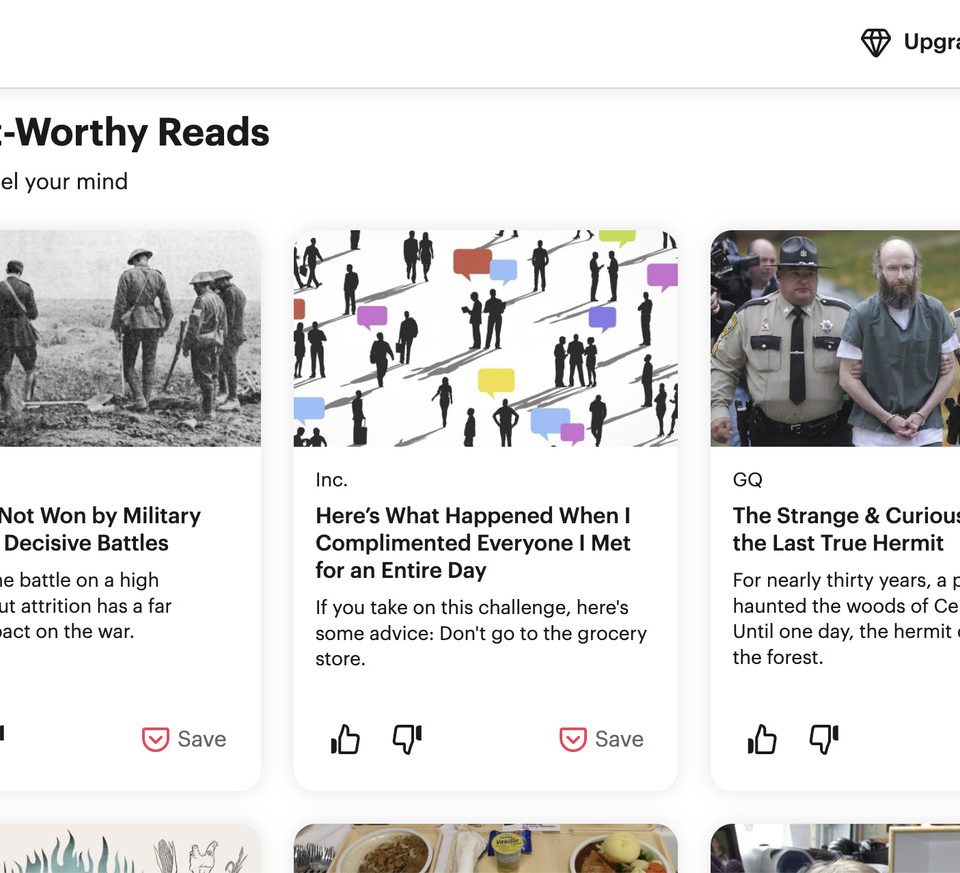Click the Inc. publisher label
Screen dimensions: 960x873
pyautogui.click(x=331, y=480)
